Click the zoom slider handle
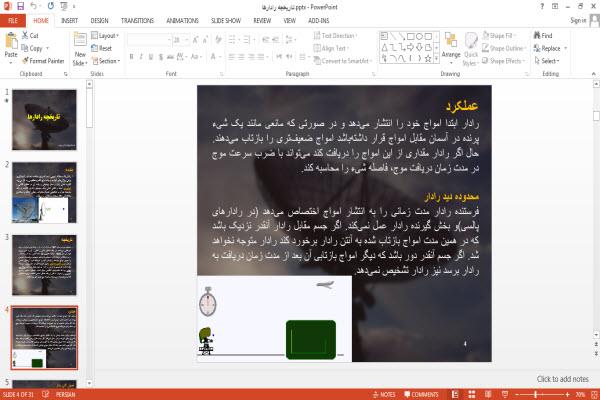Screen dimensions: 600x400 [536, 394]
